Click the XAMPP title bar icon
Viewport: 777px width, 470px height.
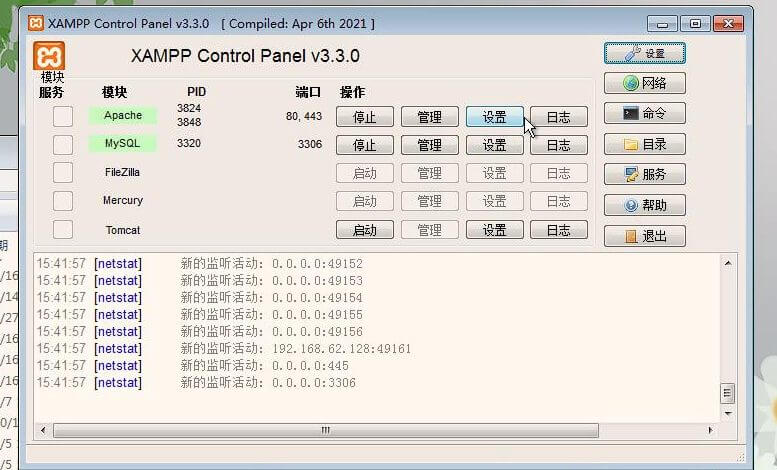[36, 23]
